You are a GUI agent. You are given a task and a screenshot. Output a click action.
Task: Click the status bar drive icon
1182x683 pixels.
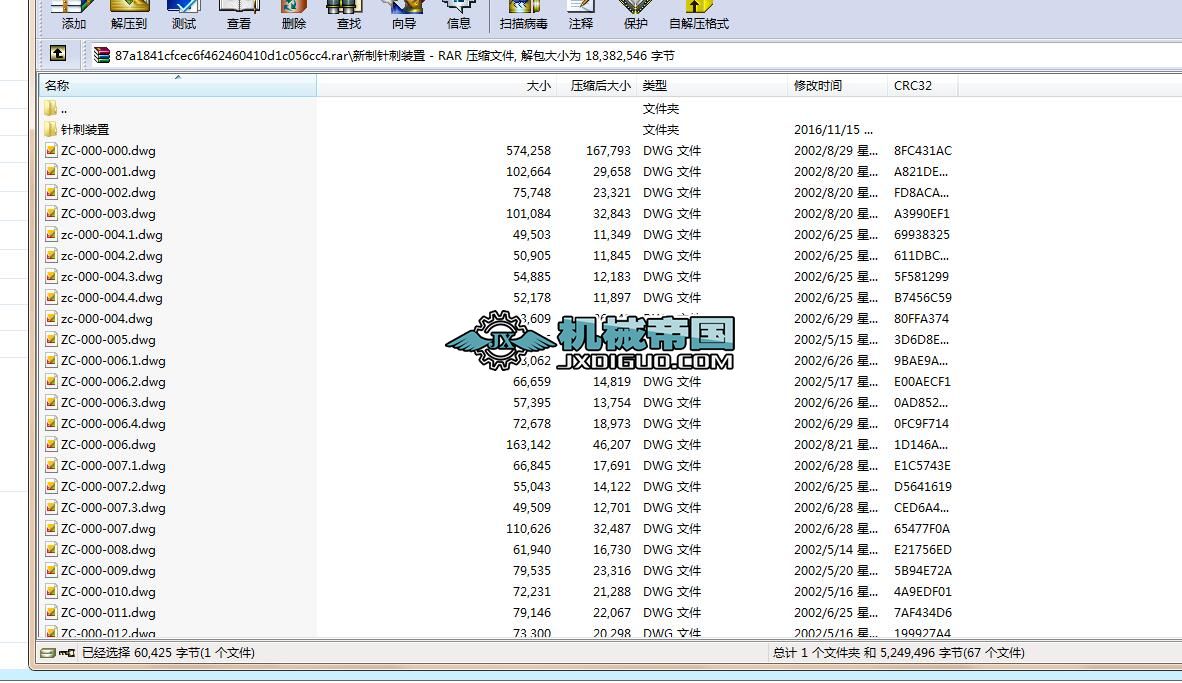tap(49, 653)
